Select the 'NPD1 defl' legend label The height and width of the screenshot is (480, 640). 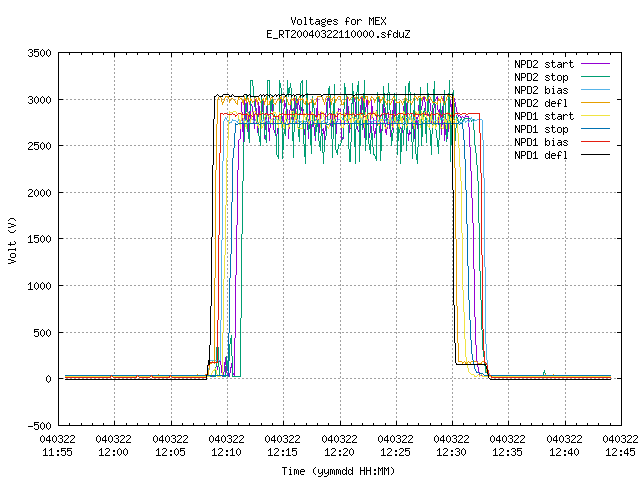pos(541,156)
